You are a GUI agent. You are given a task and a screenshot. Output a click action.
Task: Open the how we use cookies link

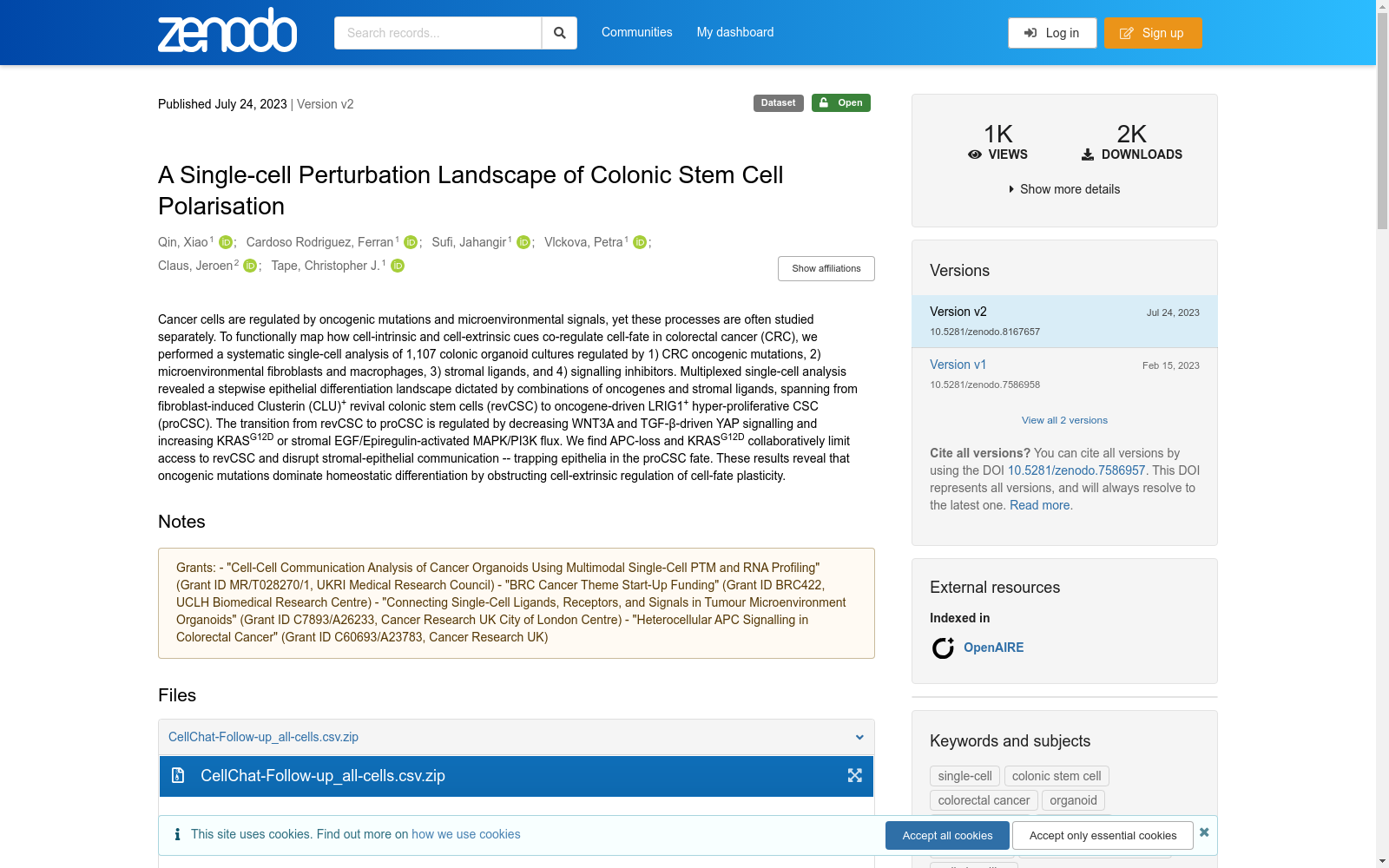[466, 834]
